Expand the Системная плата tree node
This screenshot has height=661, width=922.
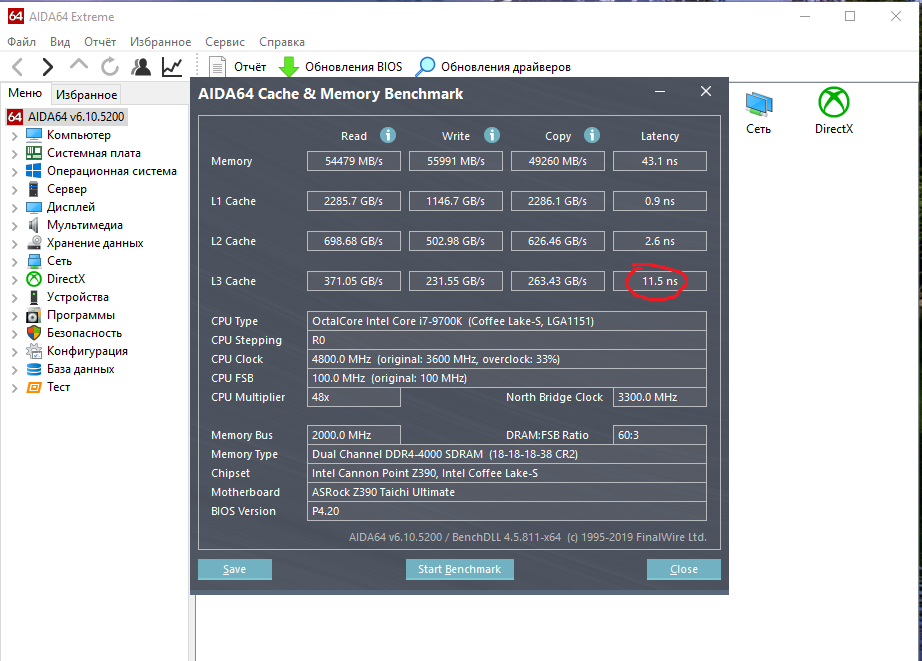[x=15, y=154]
